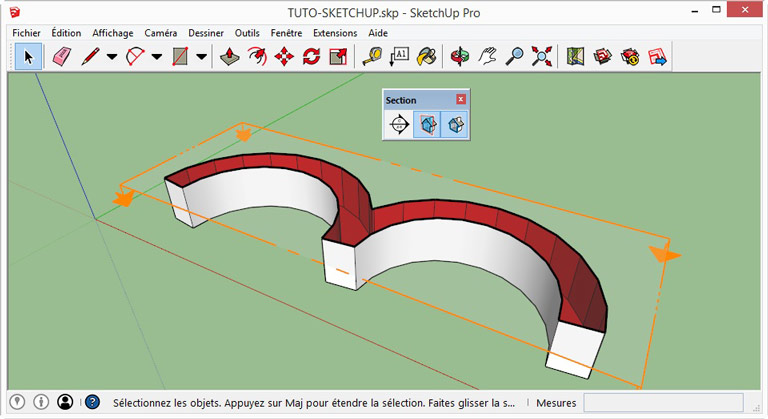The width and height of the screenshot is (768, 419).
Task: Activate the Push/Pull tool
Action: [229, 56]
